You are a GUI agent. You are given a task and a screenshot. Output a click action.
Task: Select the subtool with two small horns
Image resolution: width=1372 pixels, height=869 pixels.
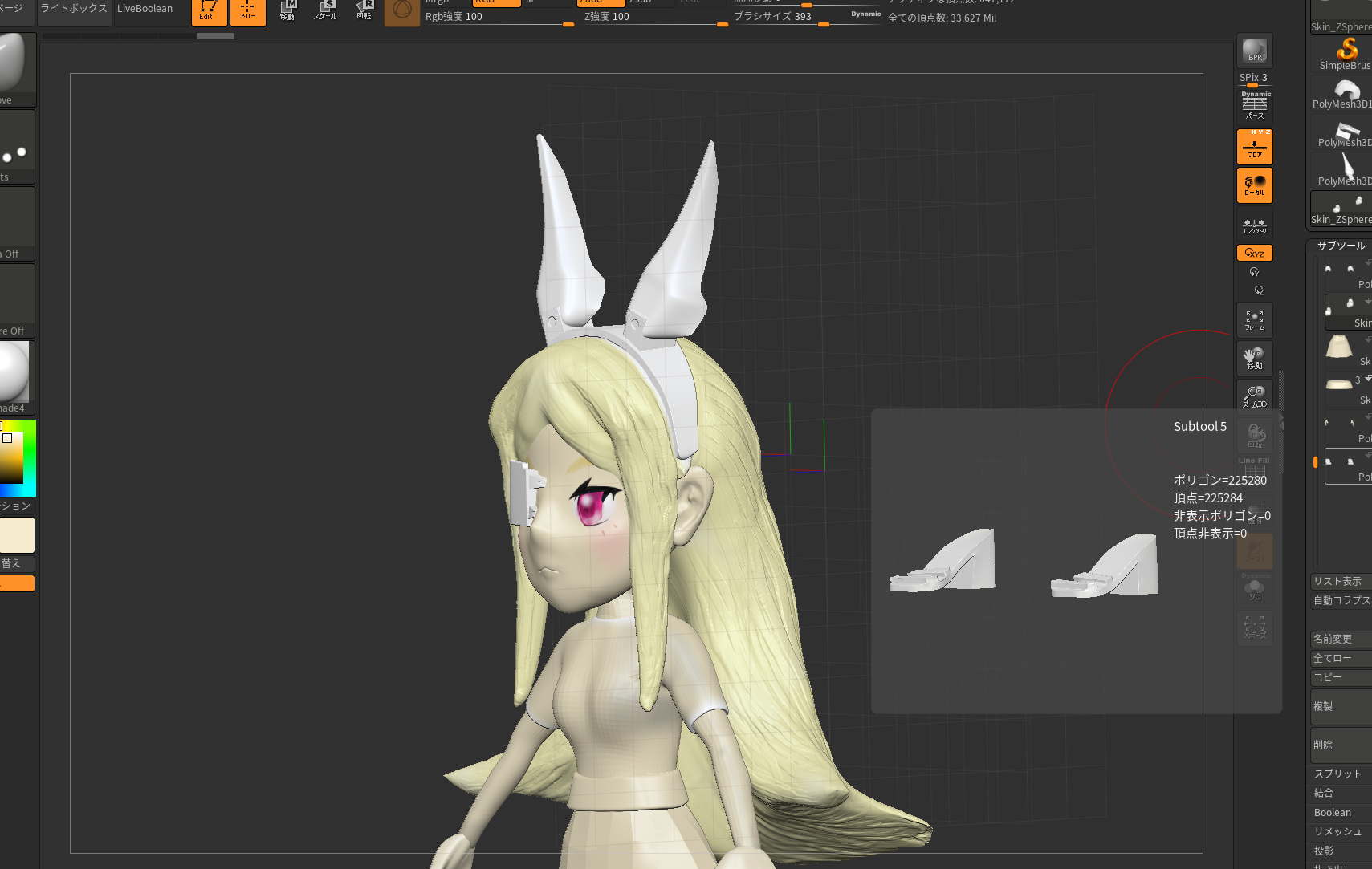tap(1348, 428)
